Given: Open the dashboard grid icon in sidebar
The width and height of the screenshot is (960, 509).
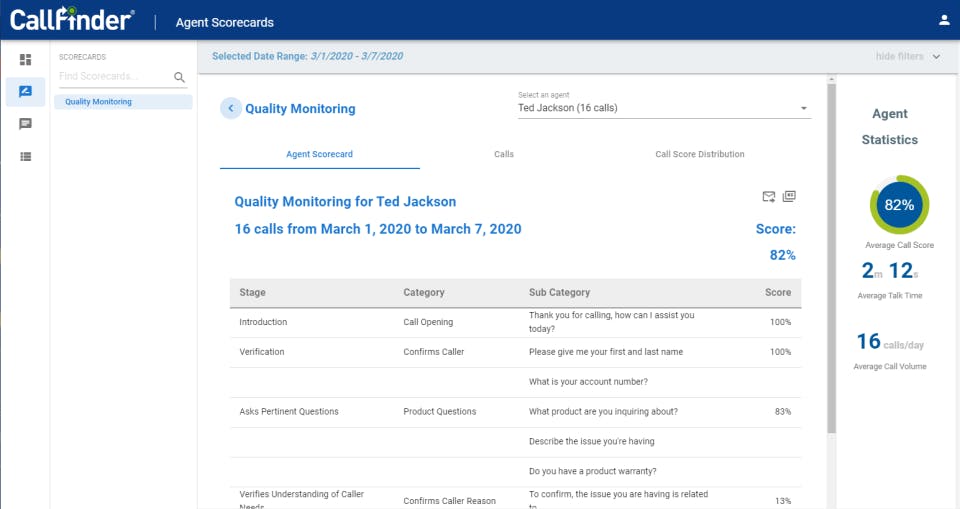Looking at the screenshot, I should tap(25, 60).
